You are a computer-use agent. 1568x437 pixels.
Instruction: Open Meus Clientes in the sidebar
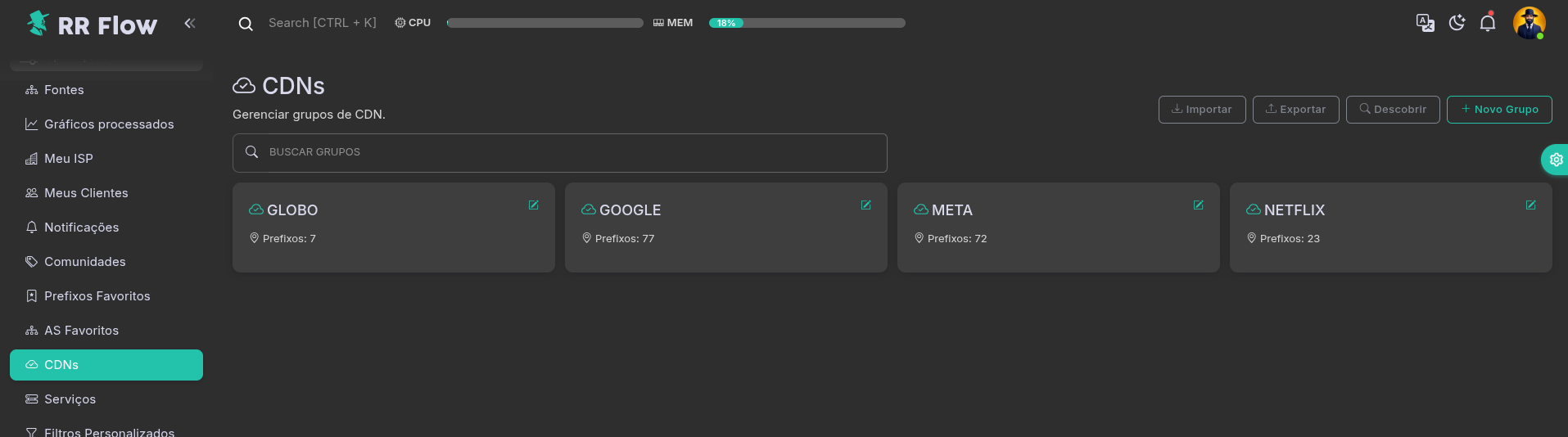[x=86, y=193]
